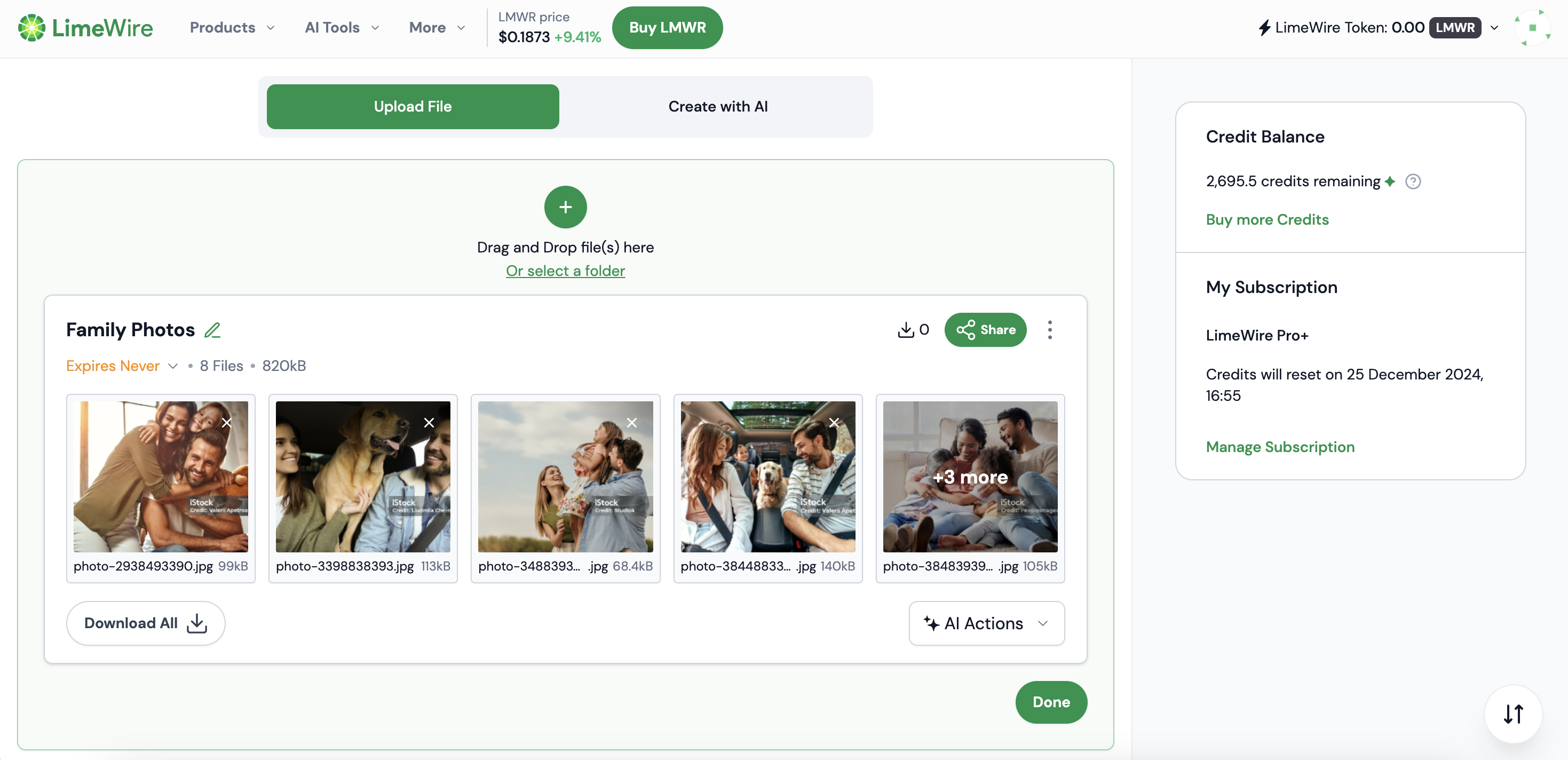
Task: Click the sparkle icon after 2,695.5 credits remaining
Action: coord(1390,181)
